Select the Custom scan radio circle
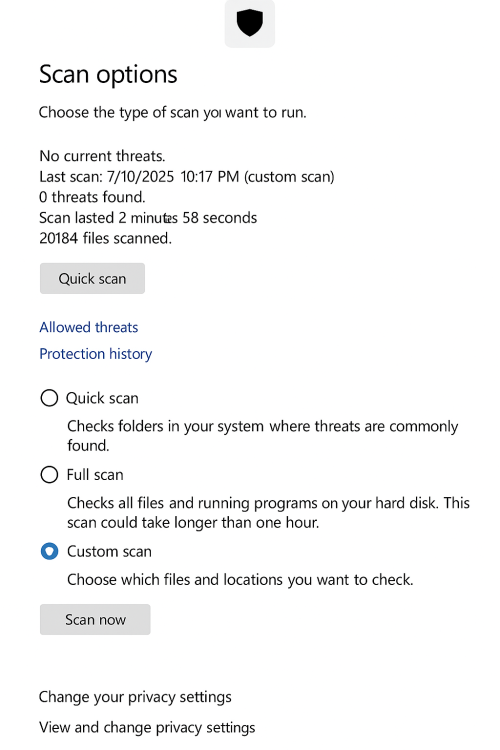 click(x=49, y=551)
